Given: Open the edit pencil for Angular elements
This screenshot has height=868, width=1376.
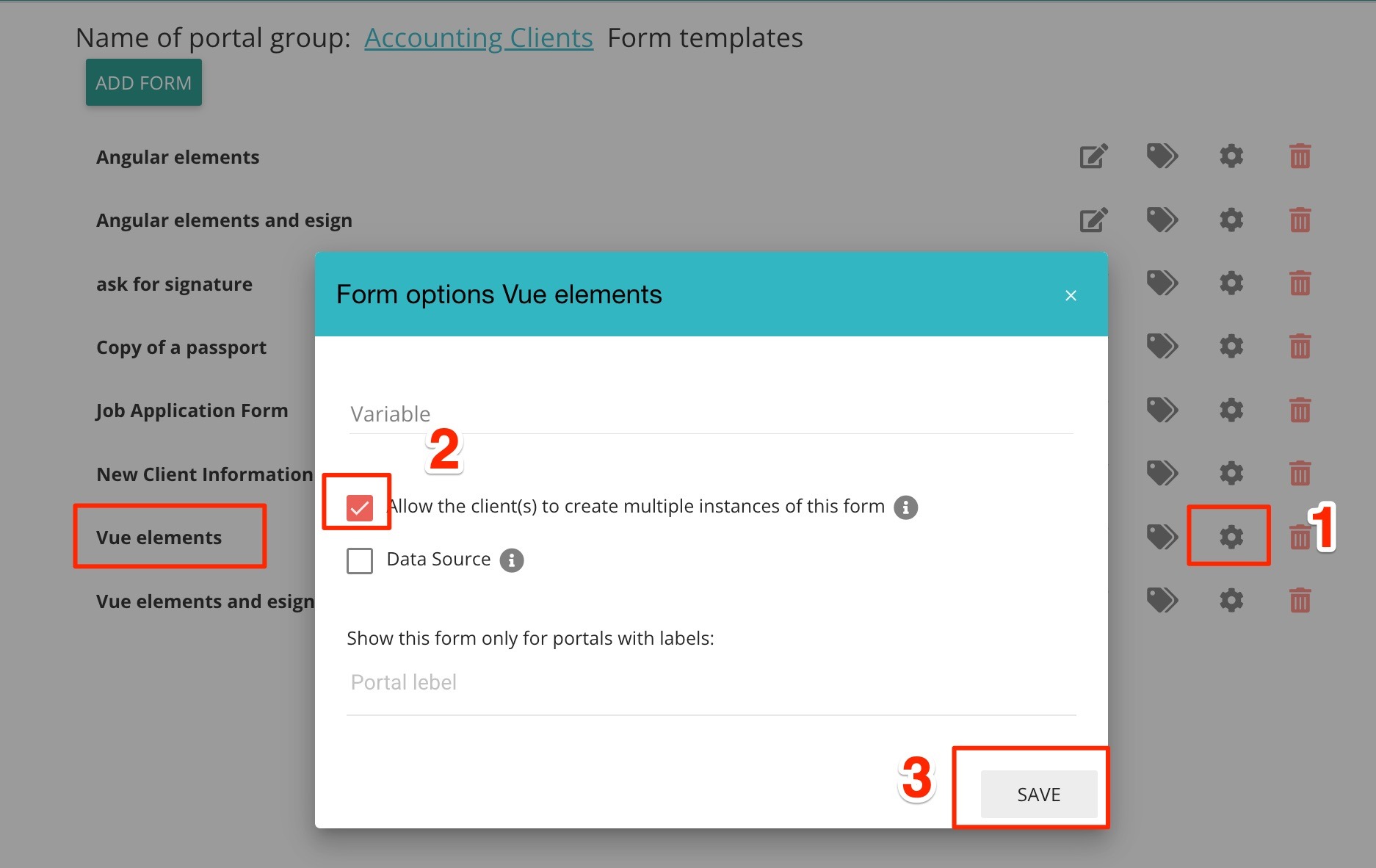Looking at the screenshot, I should 1093,156.
